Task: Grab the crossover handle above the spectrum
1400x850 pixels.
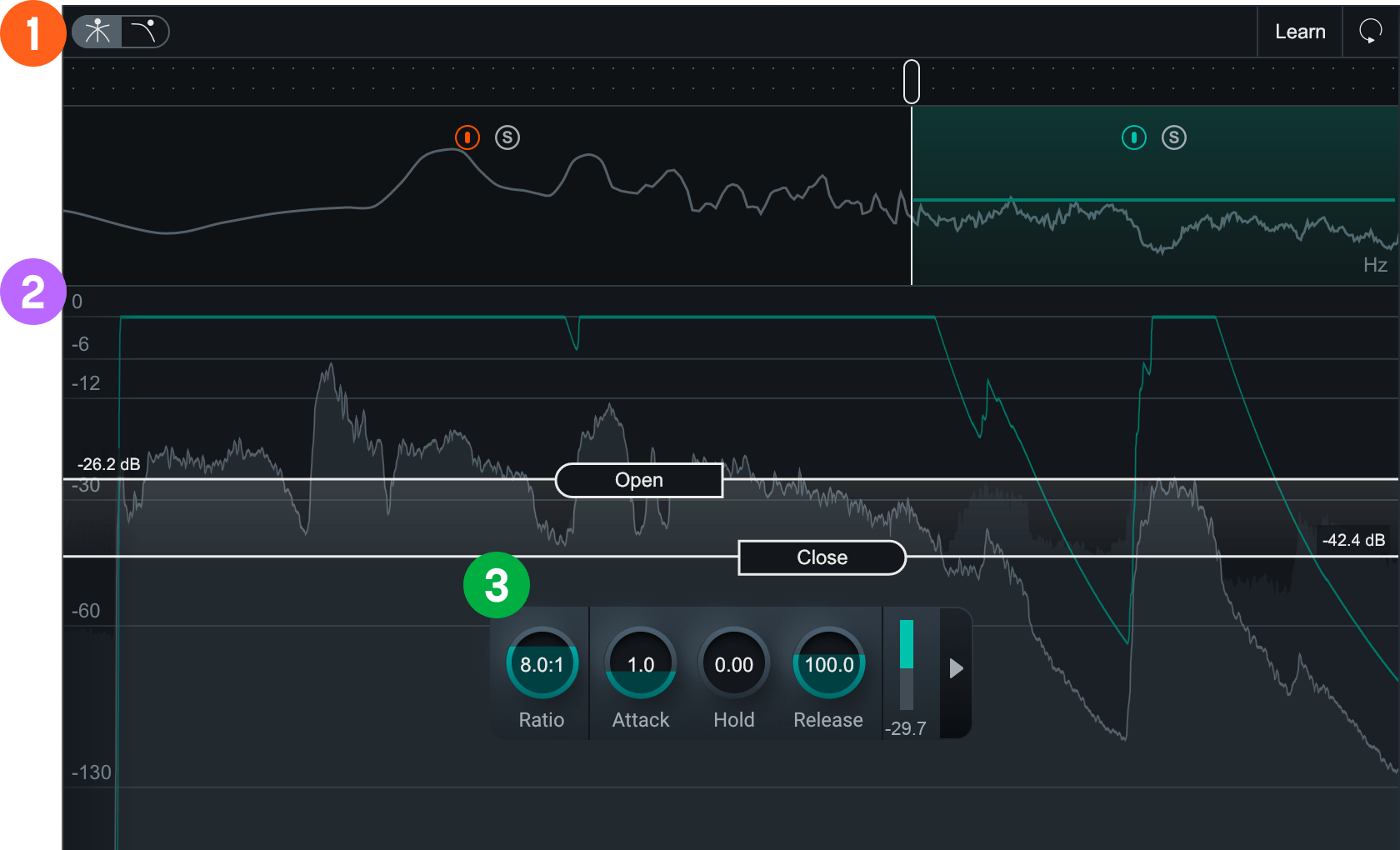Action: click(911, 81)
